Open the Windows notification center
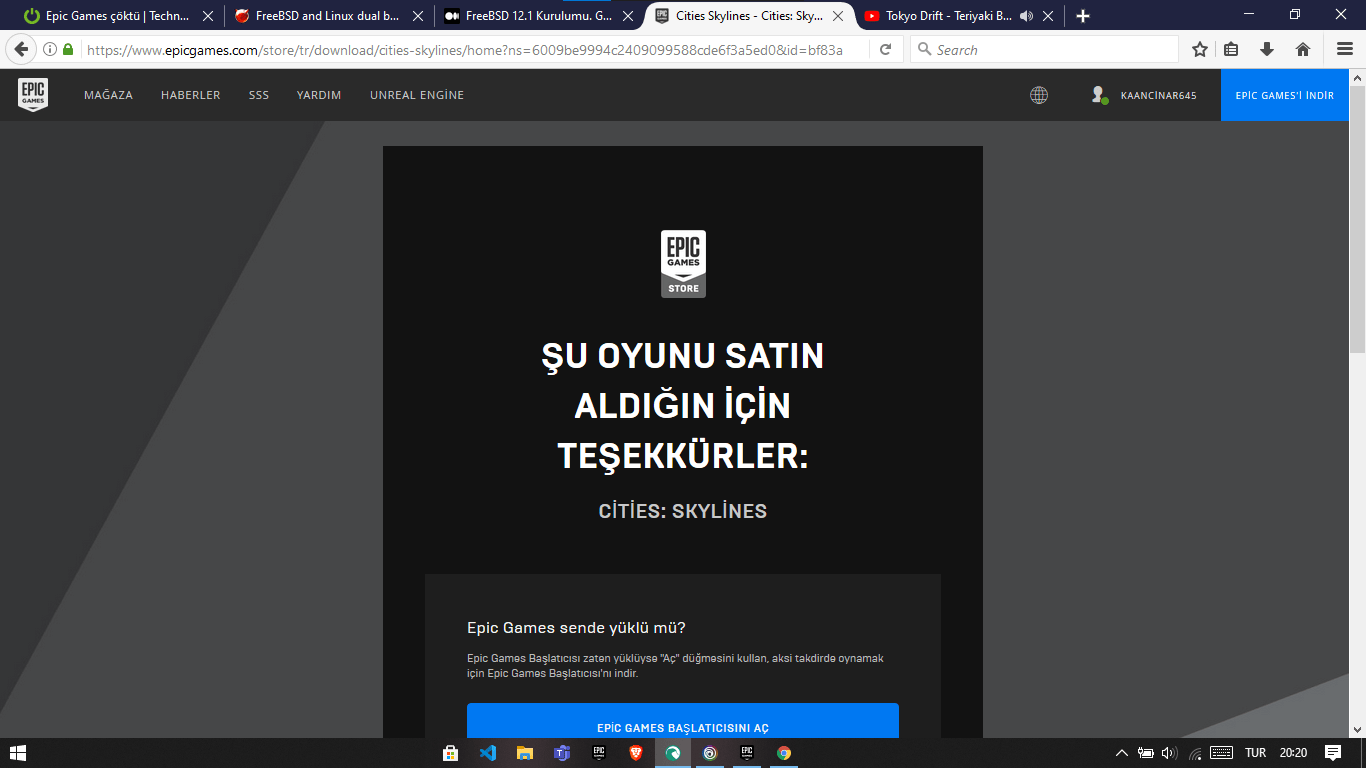 coord(1333,753)
